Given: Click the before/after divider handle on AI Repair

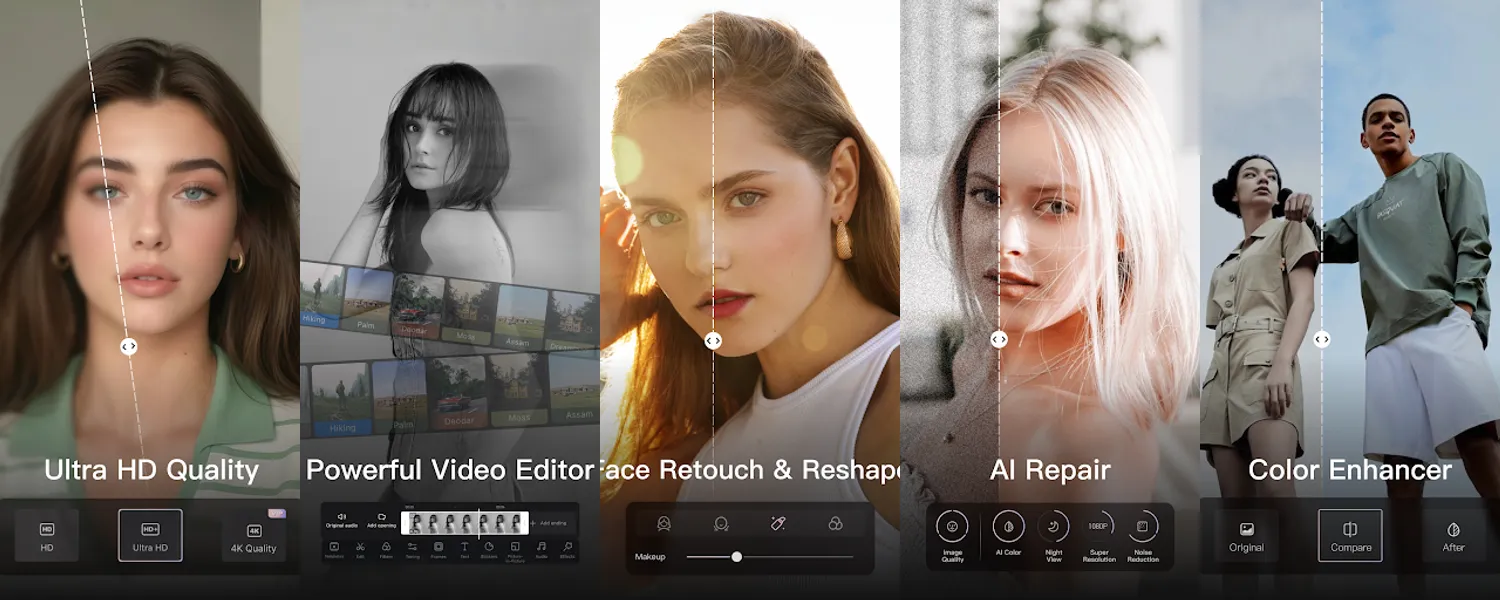Looking at the screenshot, I should pos(999,339).
